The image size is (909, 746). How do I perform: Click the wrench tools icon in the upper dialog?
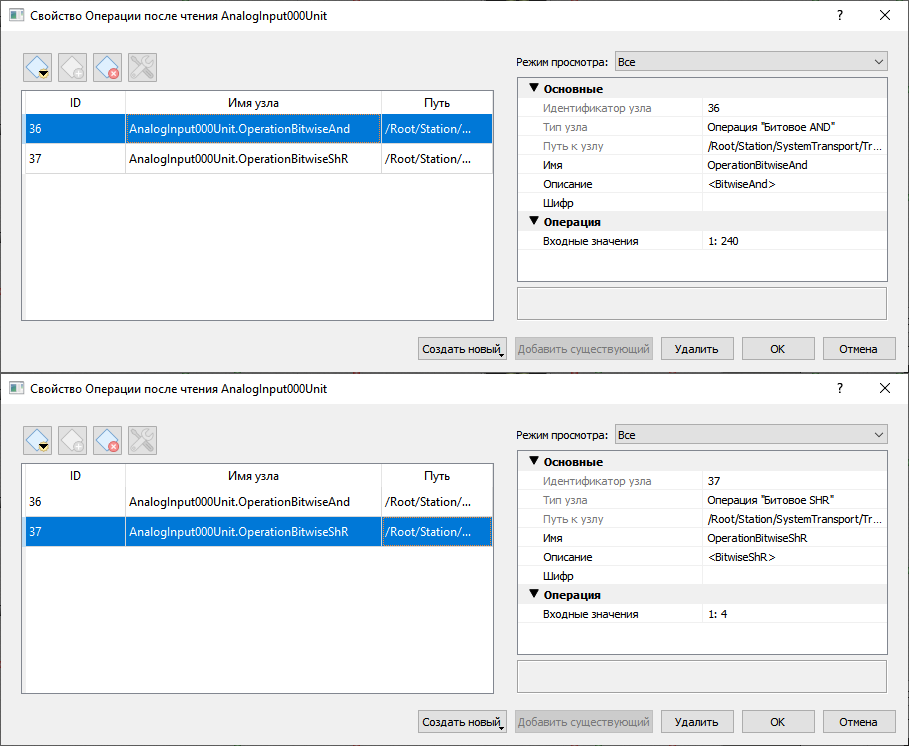pyautogui.click(x=142, y=67)
